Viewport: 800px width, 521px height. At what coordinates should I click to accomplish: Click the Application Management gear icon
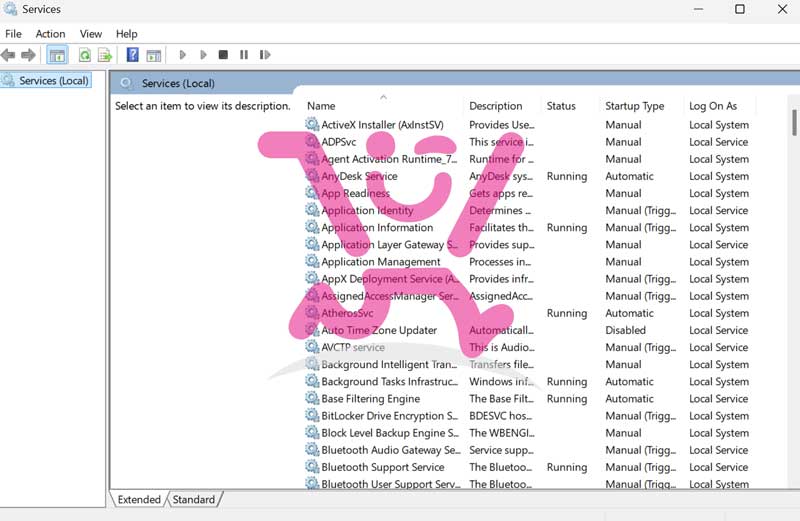tap(312, 261)
